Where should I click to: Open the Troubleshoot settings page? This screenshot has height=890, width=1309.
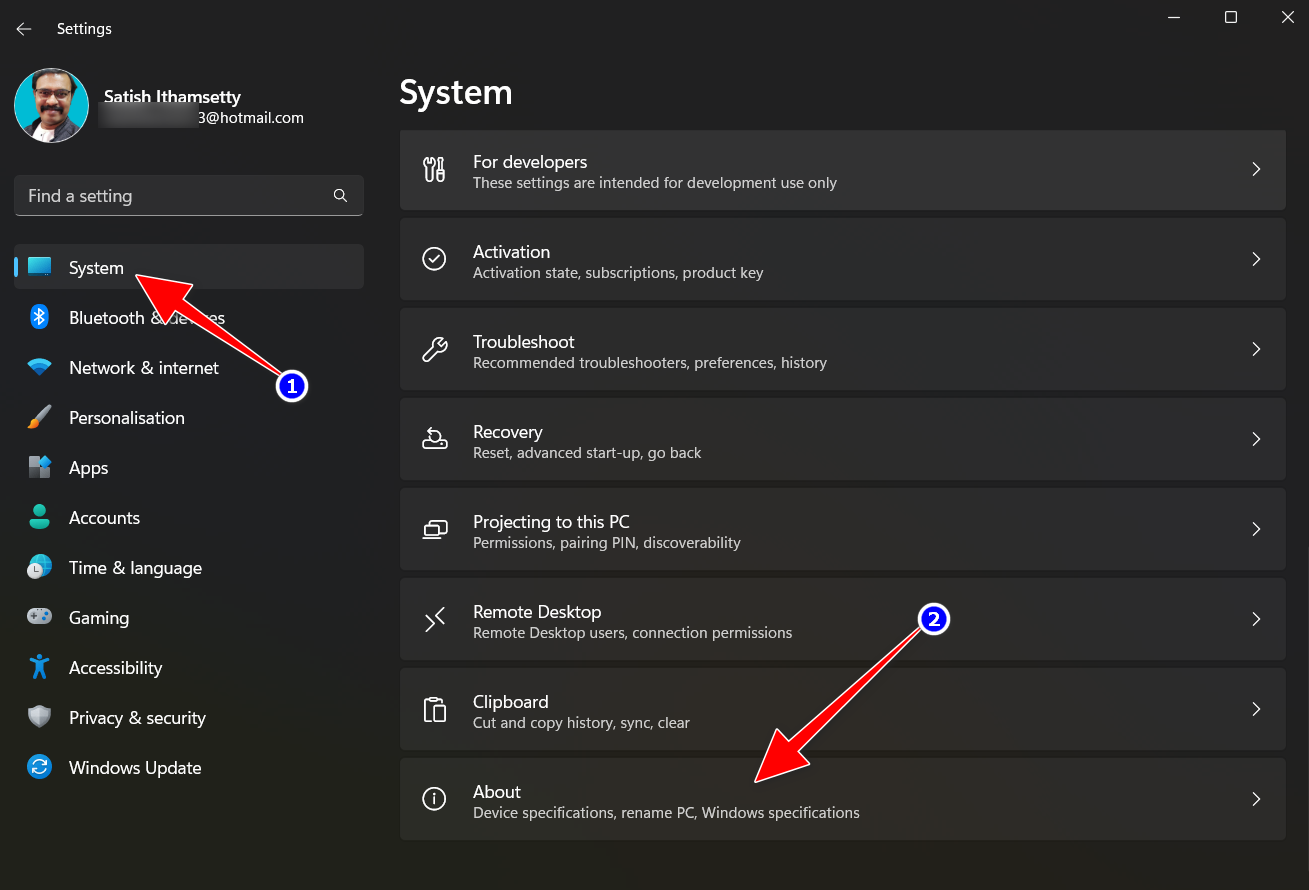(843, 349)
